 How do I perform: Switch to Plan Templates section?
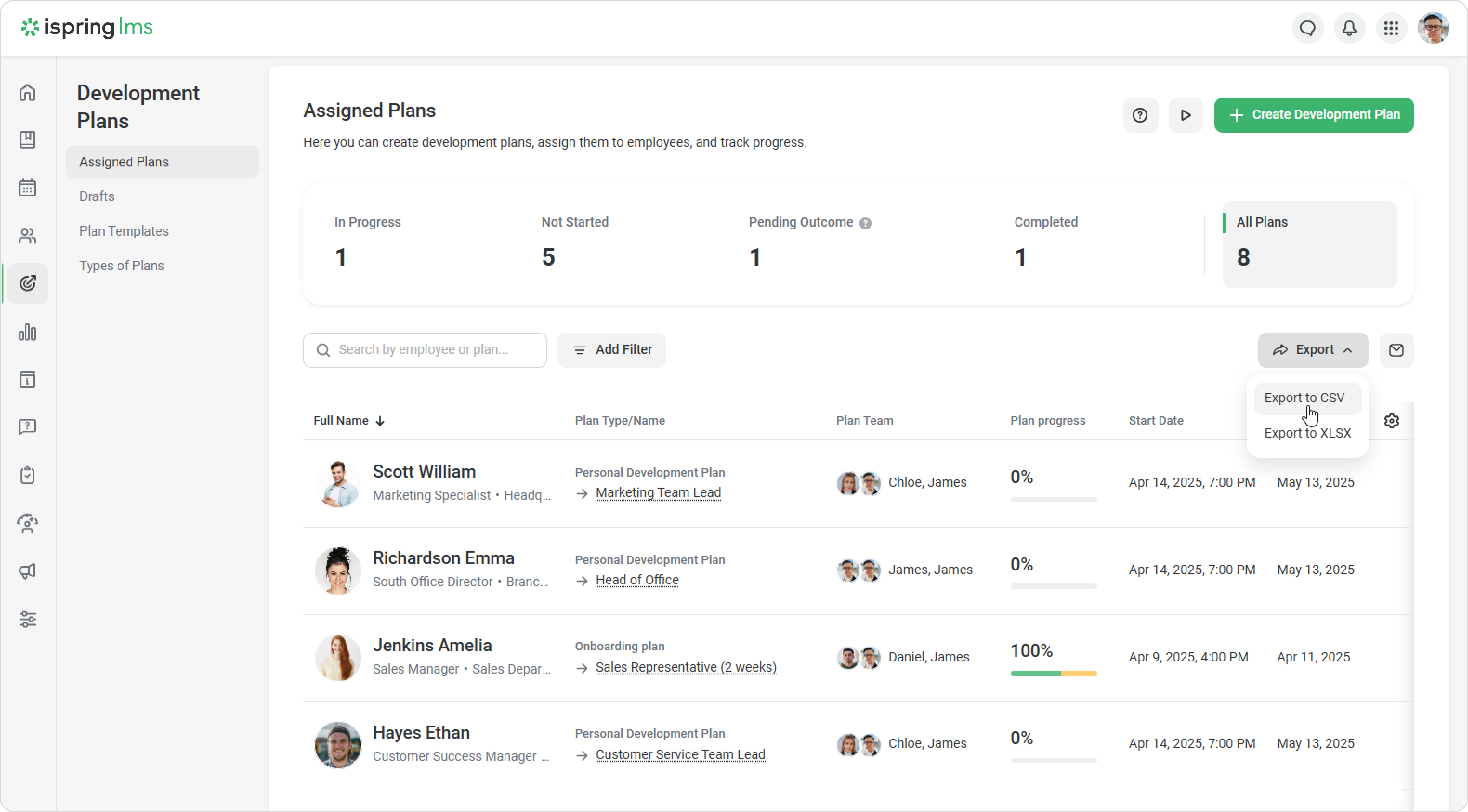pos(124,231)
